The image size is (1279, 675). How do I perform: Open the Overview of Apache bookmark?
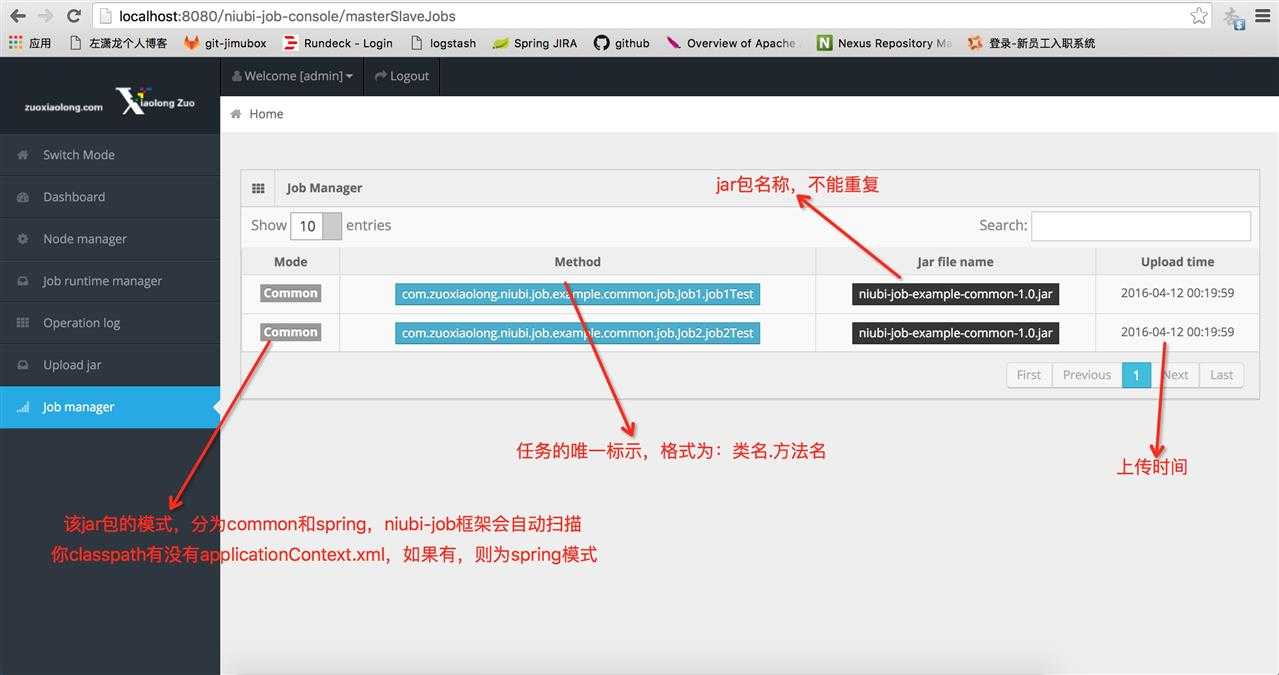[732, 43]
